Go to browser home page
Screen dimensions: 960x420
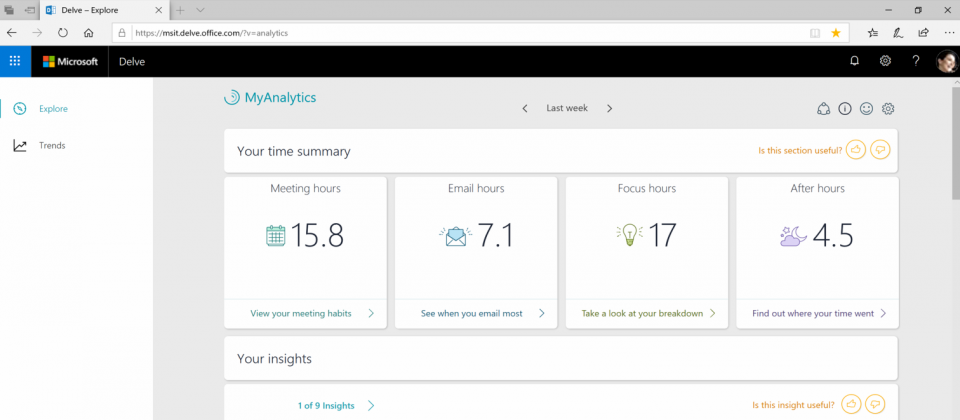click(88, 33)
